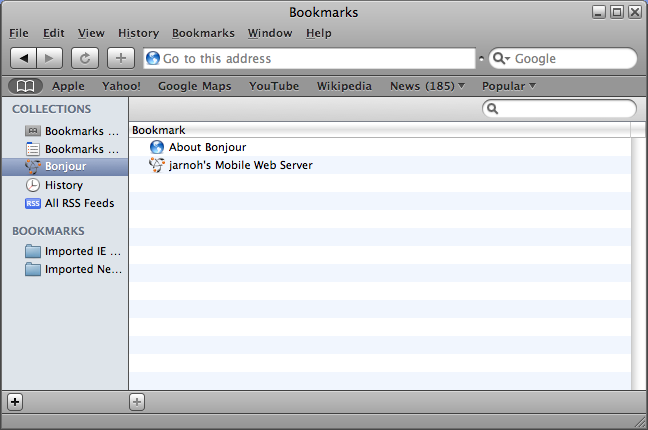Open the History menu in menu bar

click(x=138, y=33)
